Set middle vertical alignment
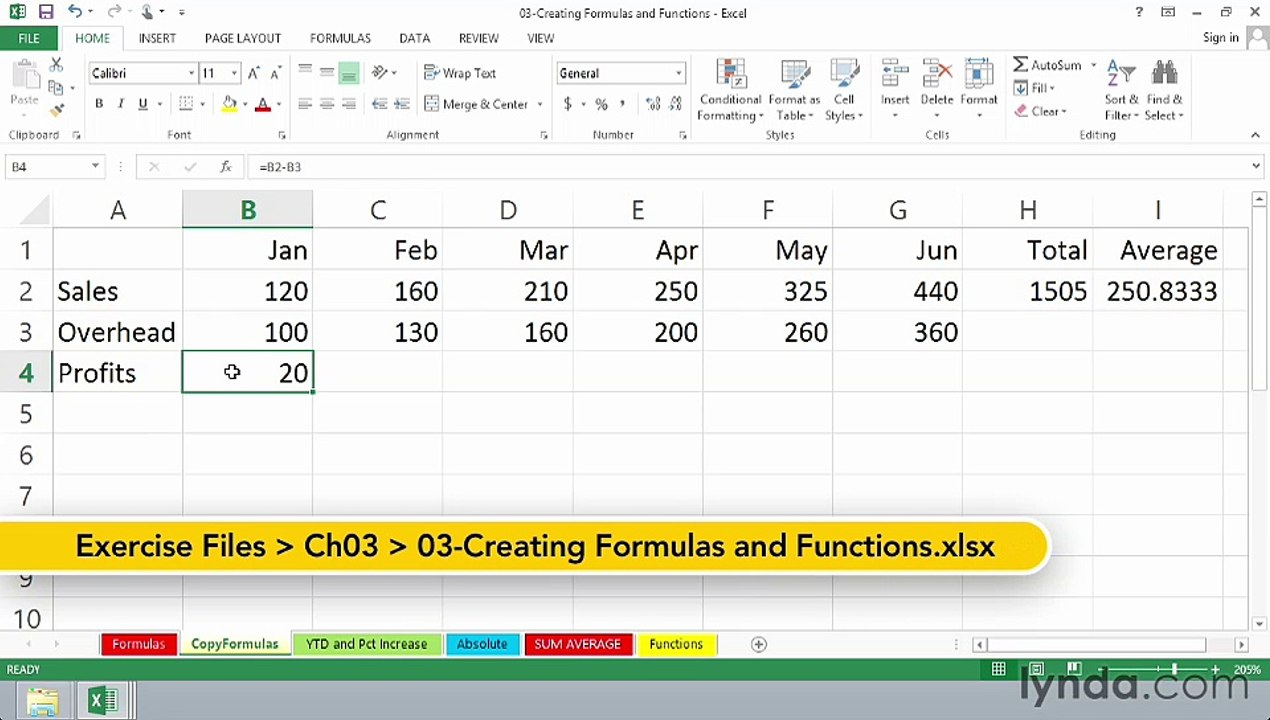Image resolution: width=1270 pixels, height=720 pixels. click(327, 73)
